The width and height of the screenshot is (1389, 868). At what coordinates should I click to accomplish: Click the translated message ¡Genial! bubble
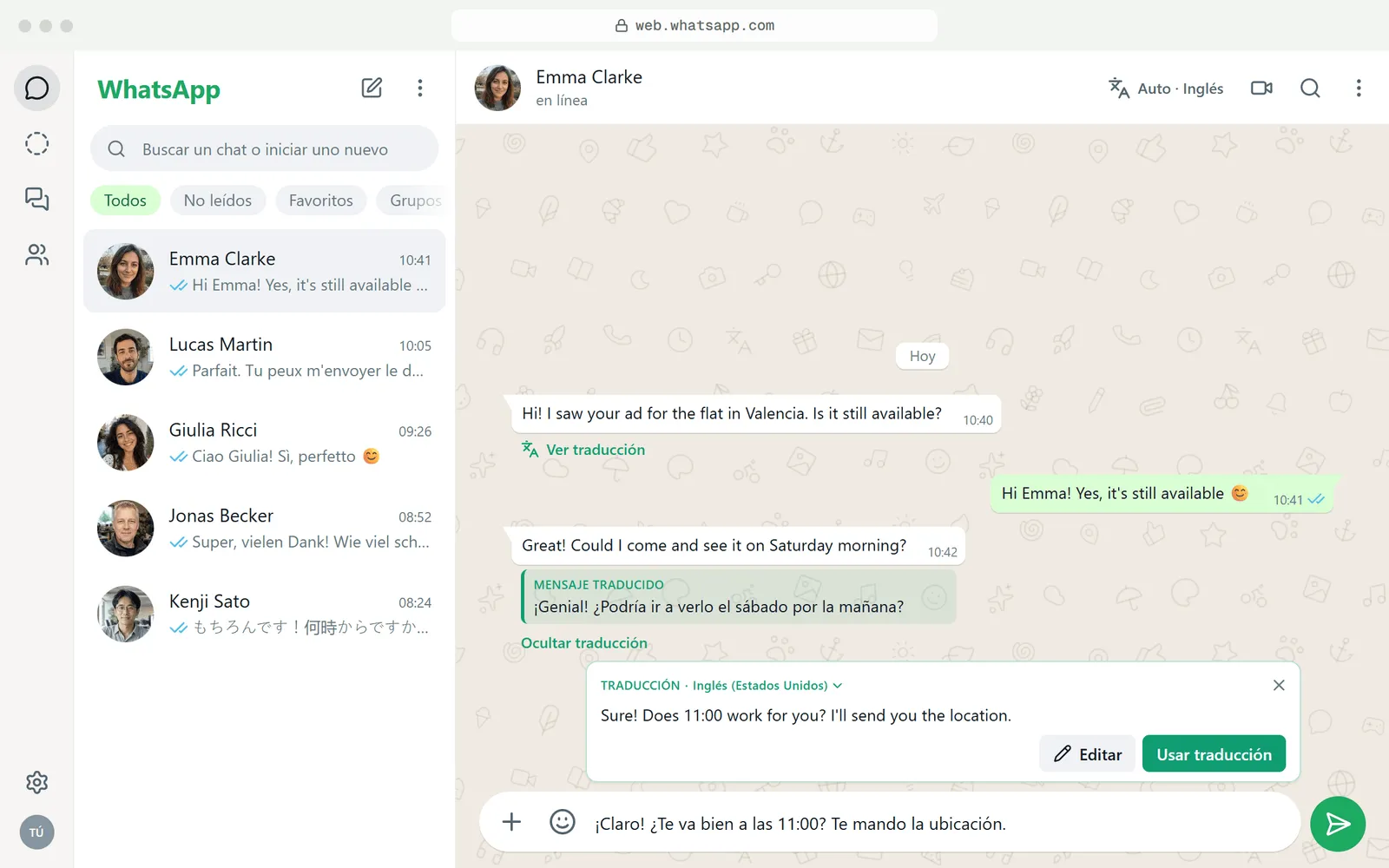(738, 596)
